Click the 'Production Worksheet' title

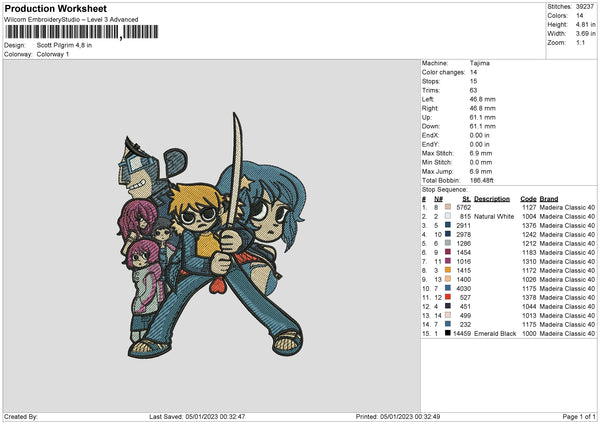(x=55, y=8)
